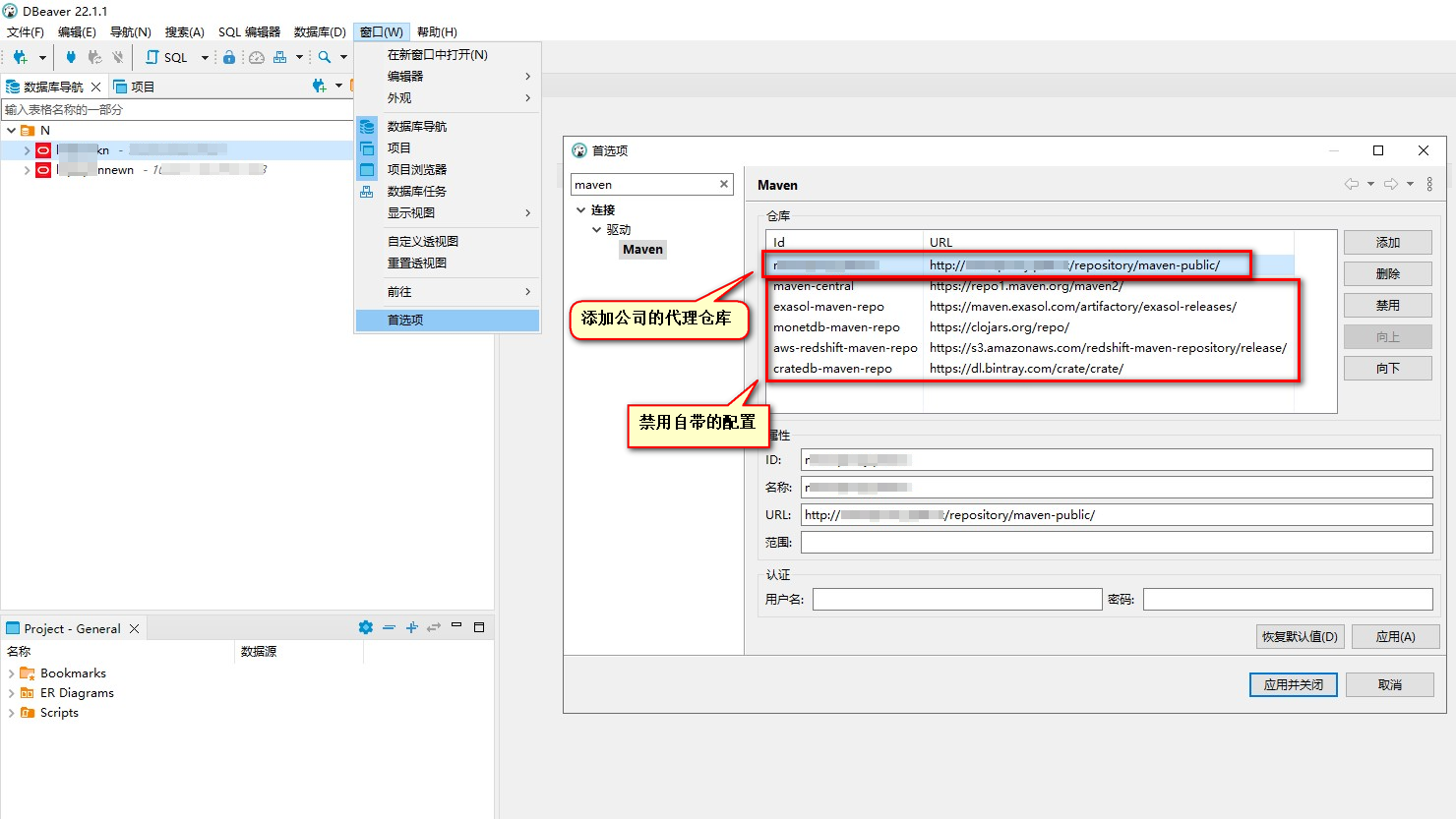Image resolution: width=1456 pixels, height=819 pixels.
Task: Open the SQL 编辑器 menu
Action: (x=249, y=31)
